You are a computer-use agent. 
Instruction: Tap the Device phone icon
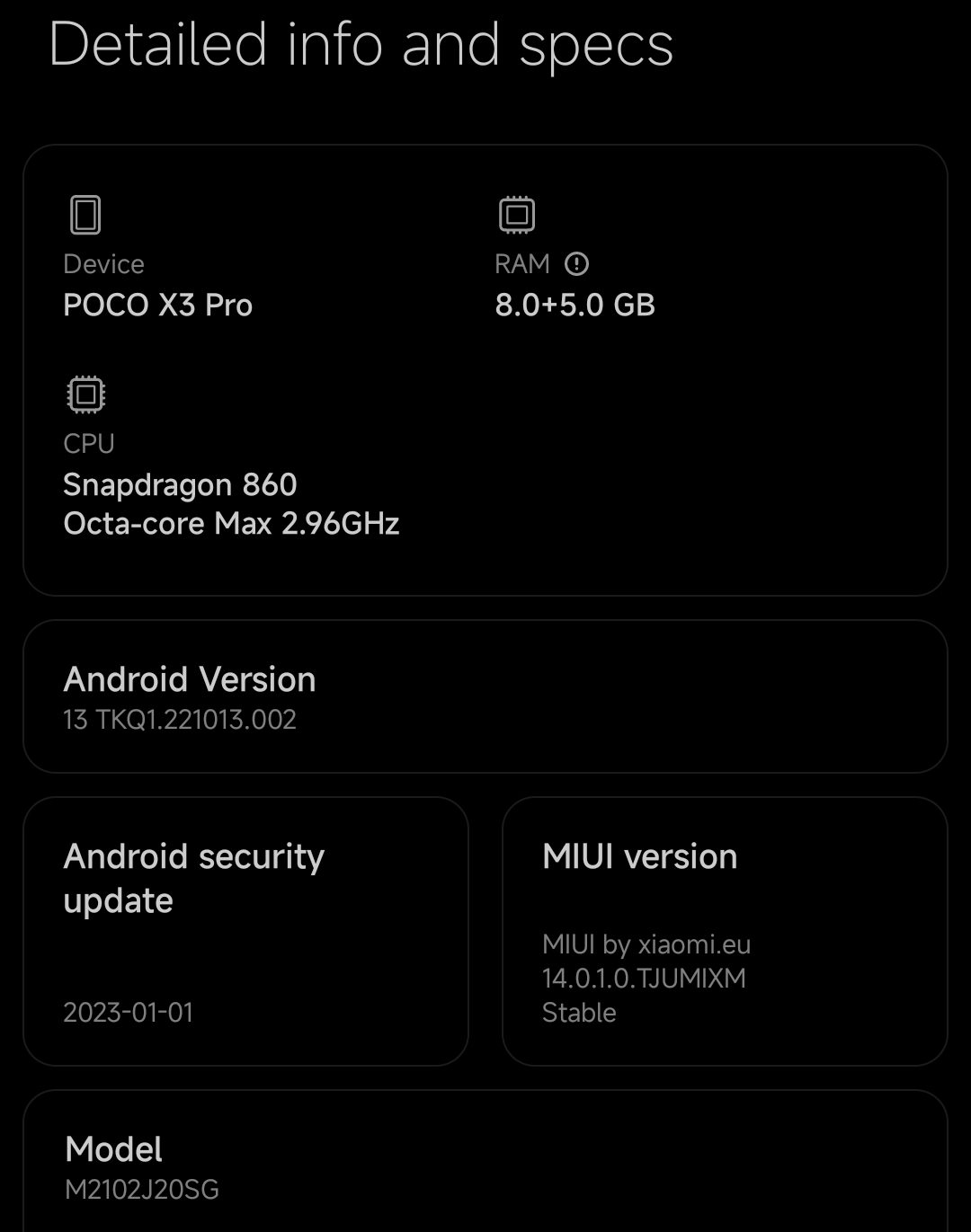[85, 215]
